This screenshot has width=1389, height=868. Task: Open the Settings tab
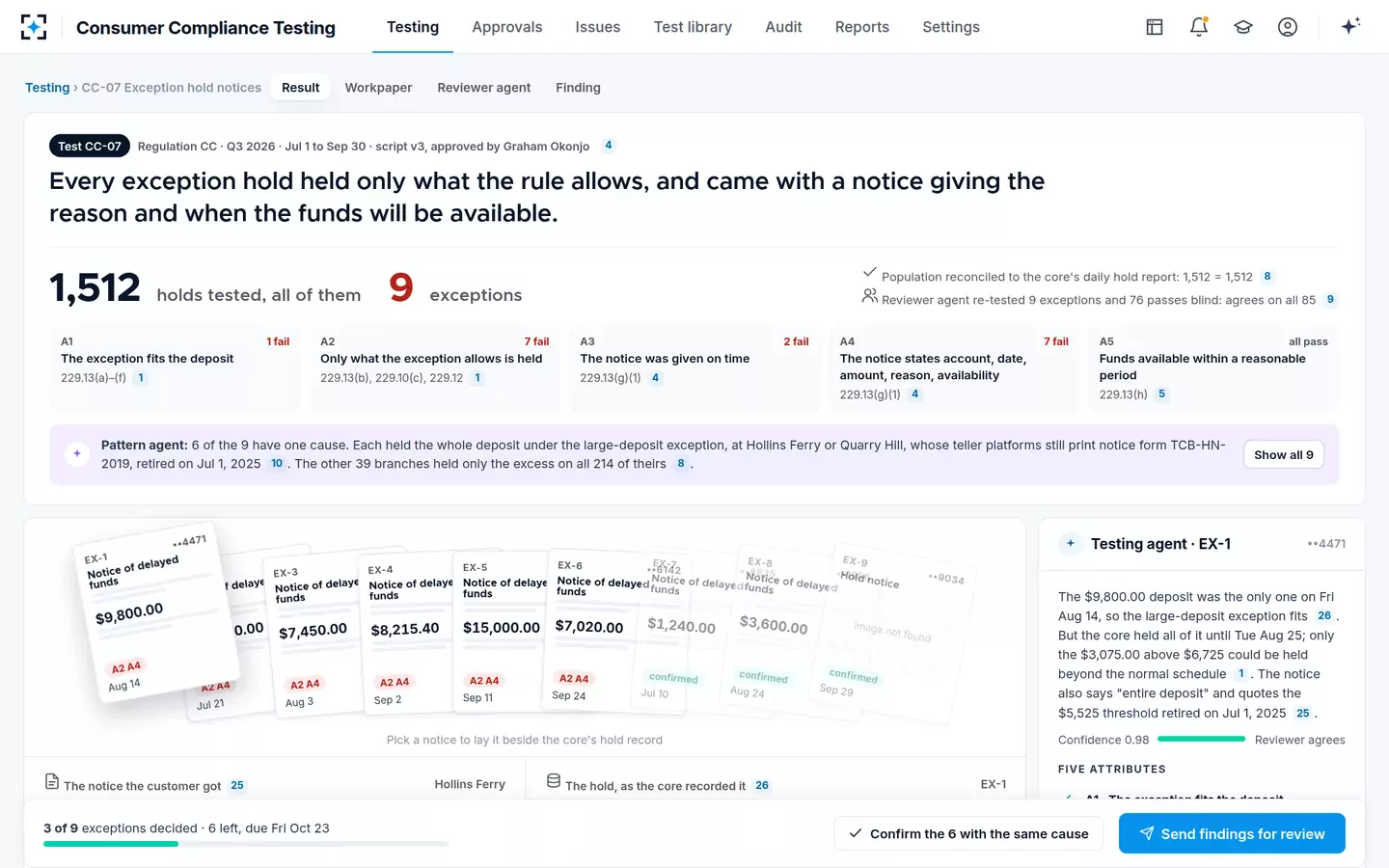951,27
